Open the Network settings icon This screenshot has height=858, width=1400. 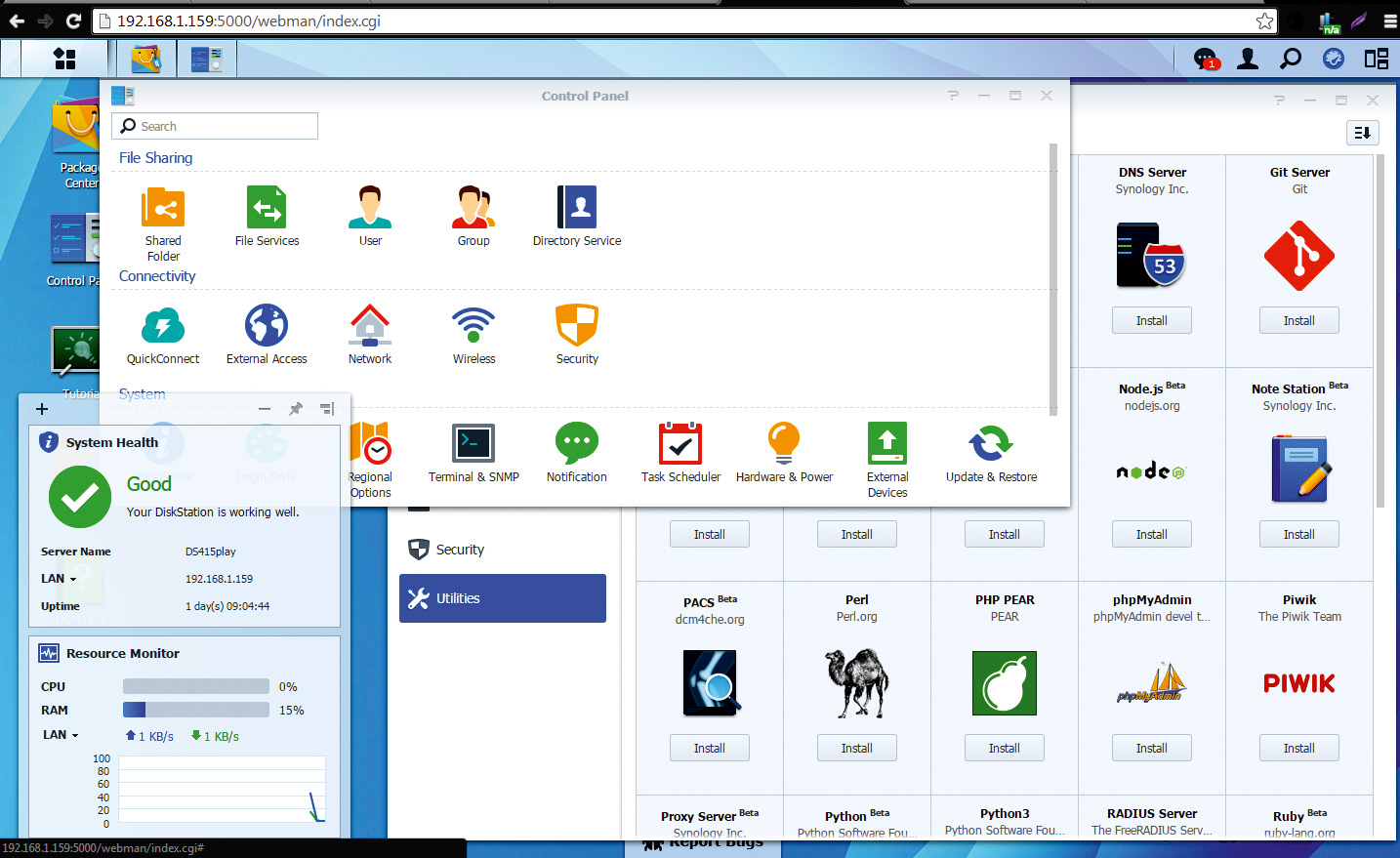click(x=370, y=325)
